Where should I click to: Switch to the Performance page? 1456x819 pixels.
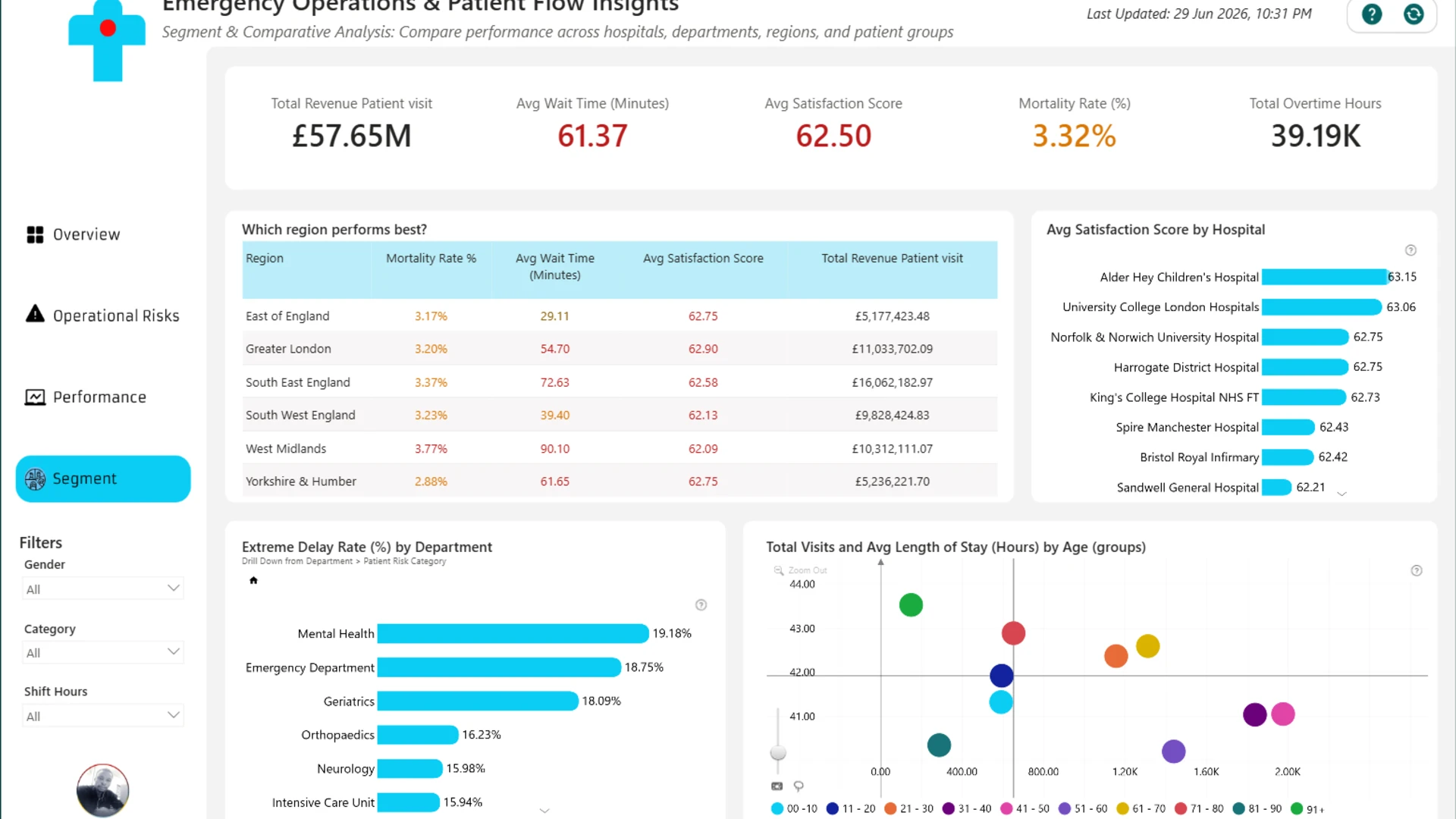point(86,397)
